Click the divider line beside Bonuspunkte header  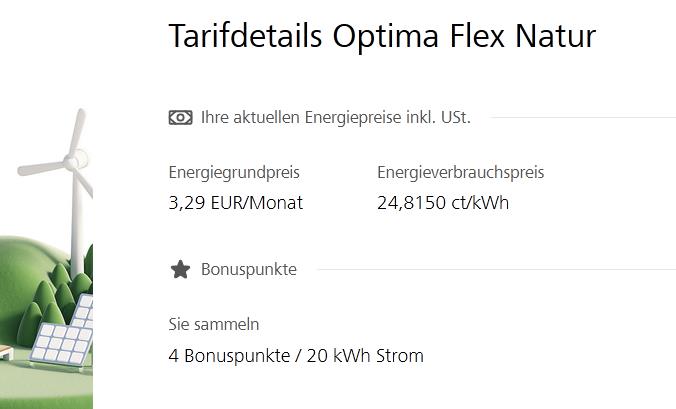point(496,270)
